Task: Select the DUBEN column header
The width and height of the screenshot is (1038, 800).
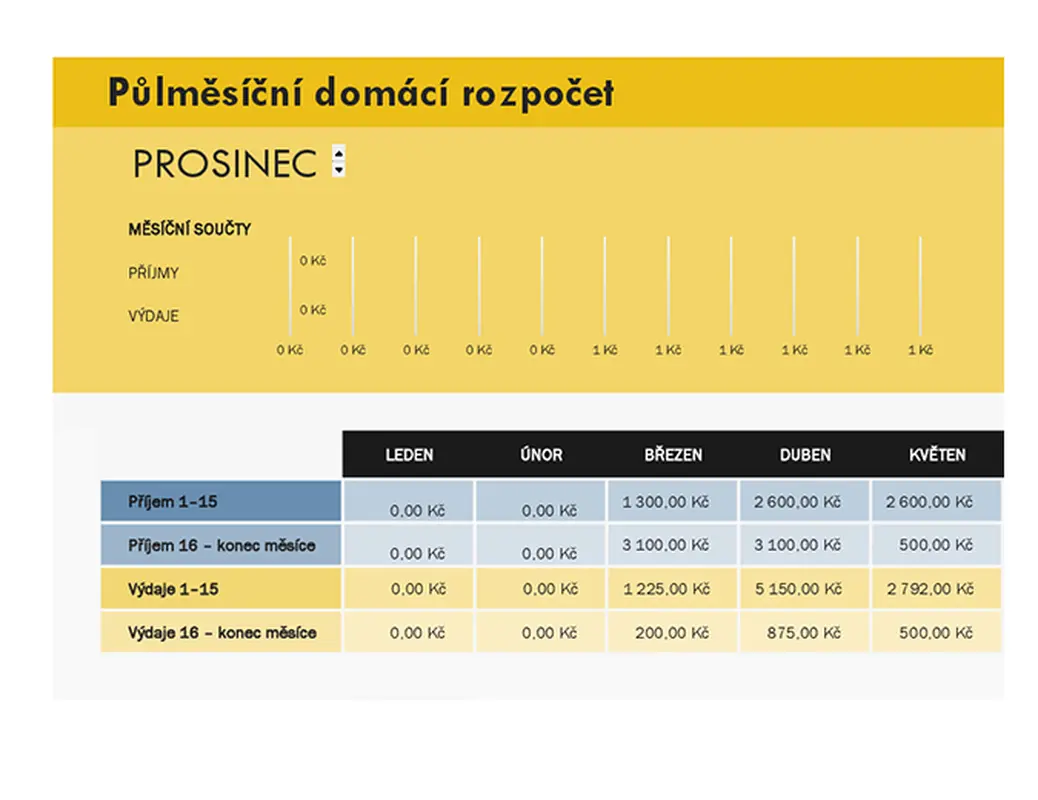Action: [x=805, y=454]
